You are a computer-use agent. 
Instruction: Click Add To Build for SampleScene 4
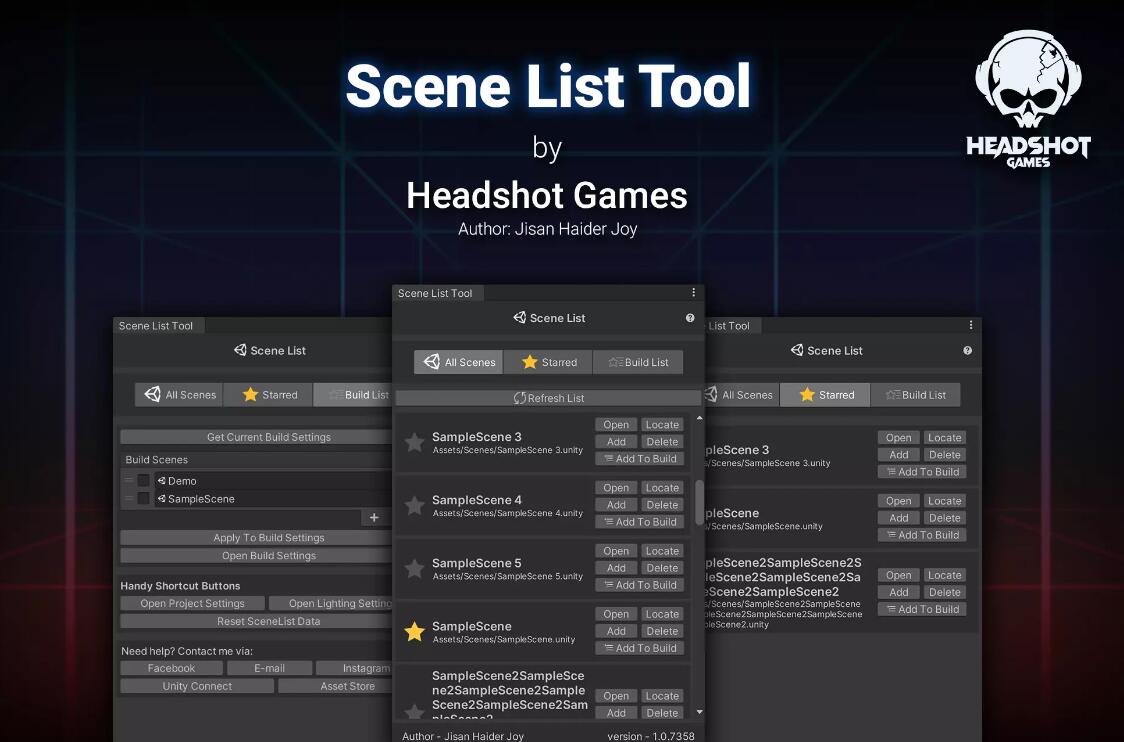click(x=640, y=522)
